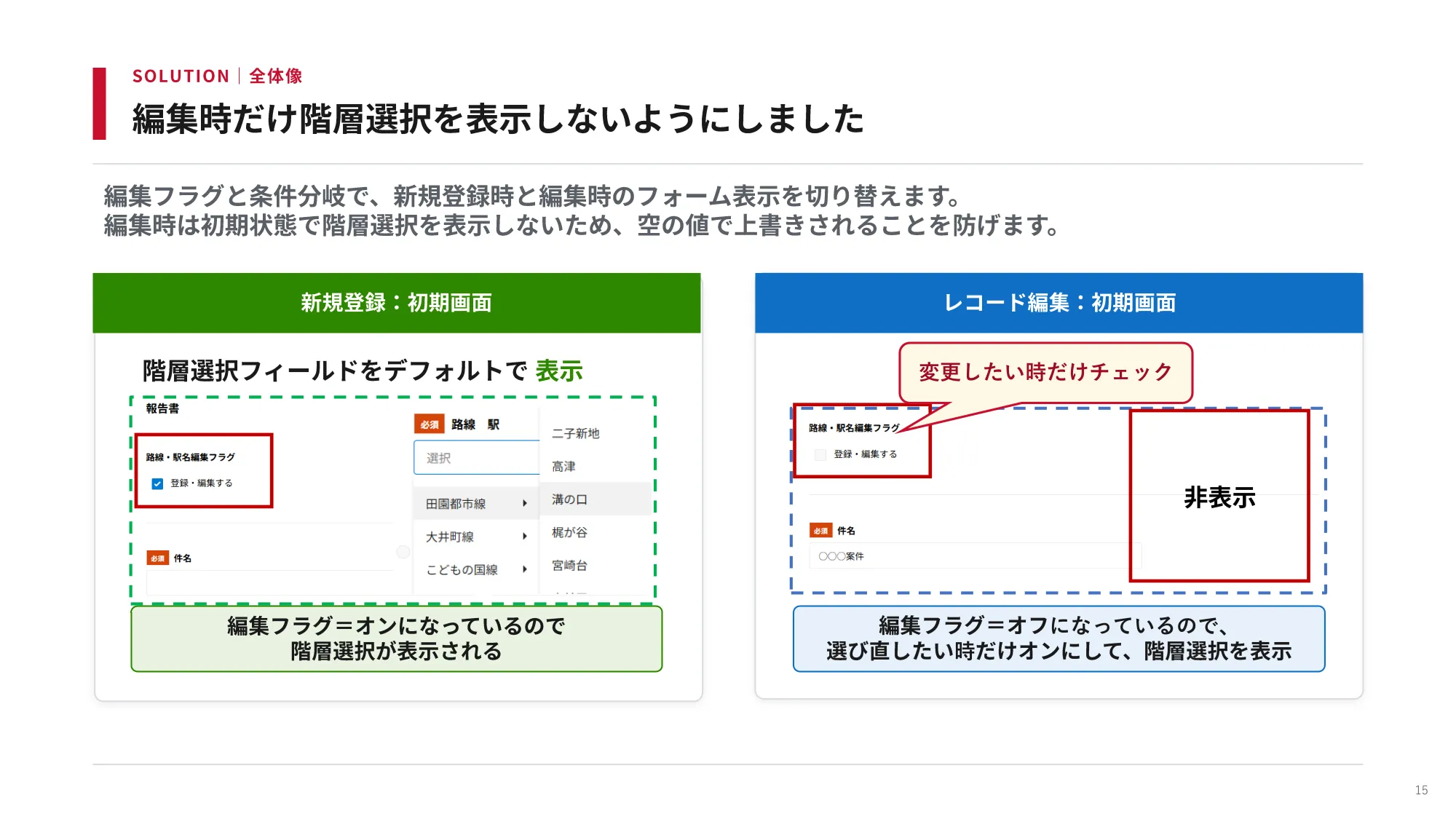Select 田園都市線 in the line menu
Screen dimensions: 1456x819
pyautogui.click(x=476, y=503)
